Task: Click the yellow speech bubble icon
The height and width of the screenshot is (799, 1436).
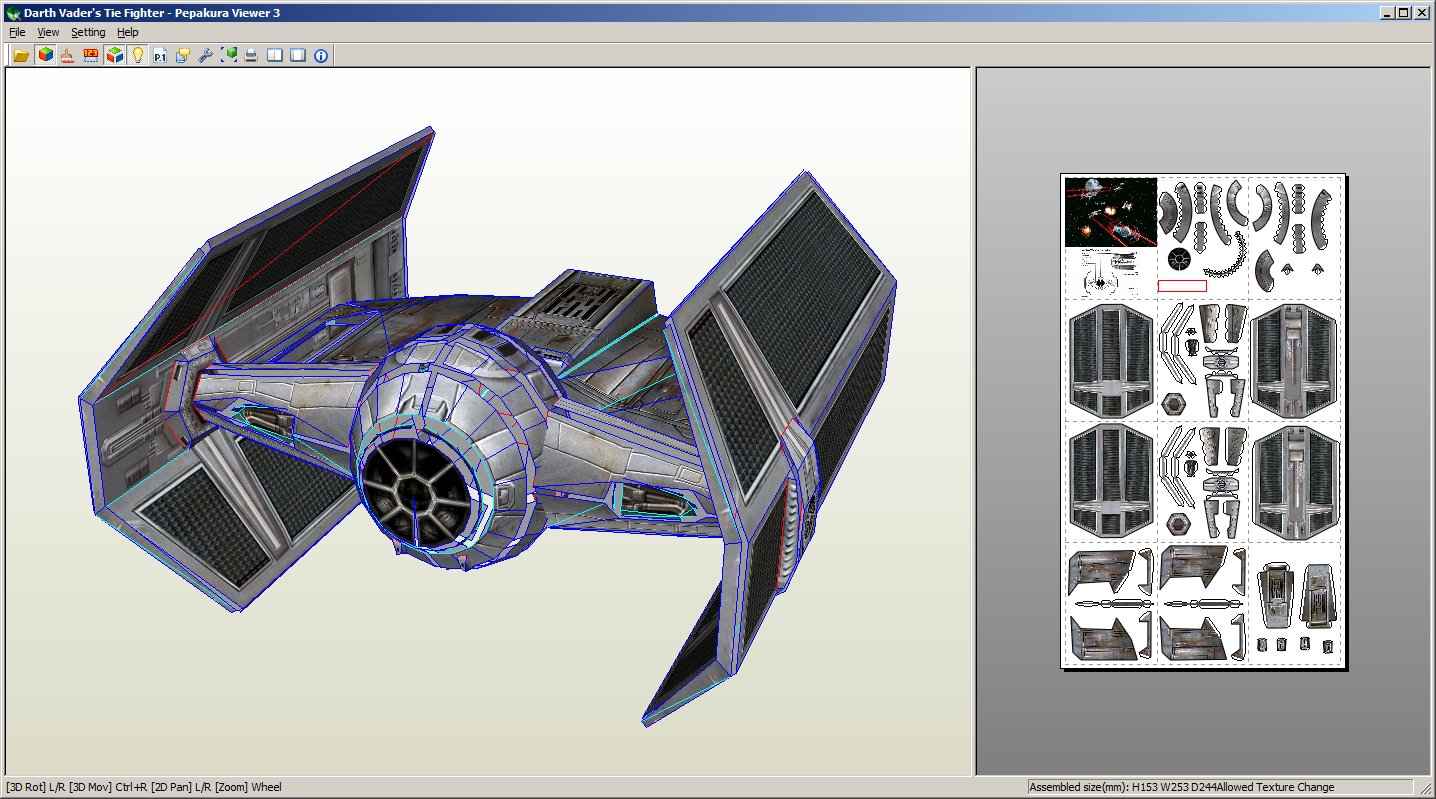Action: pyautogui.click(x=183, y=55)
